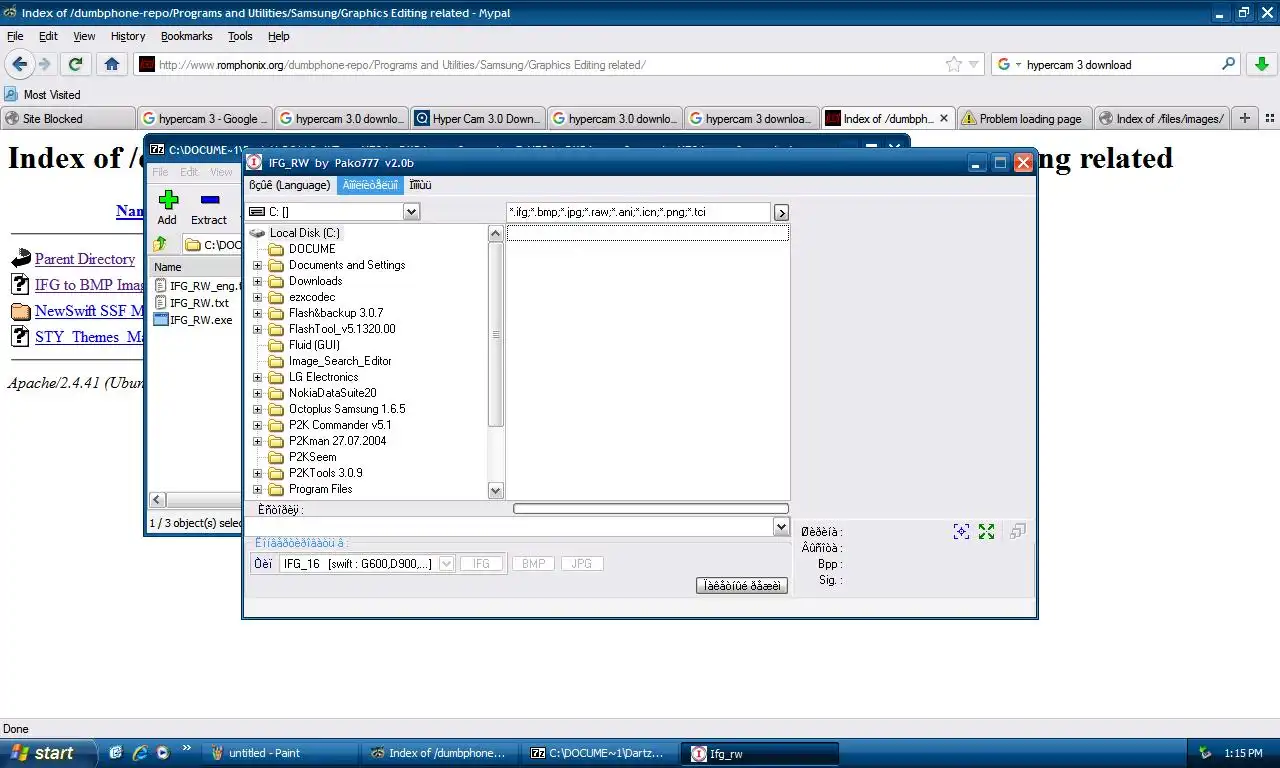Click the file filter text field

pyautogui.click(x=638, y=212)
